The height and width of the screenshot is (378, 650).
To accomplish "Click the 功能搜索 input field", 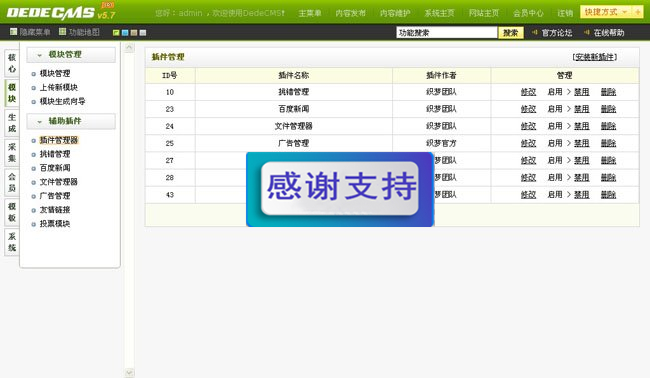I will pos(446,32).
